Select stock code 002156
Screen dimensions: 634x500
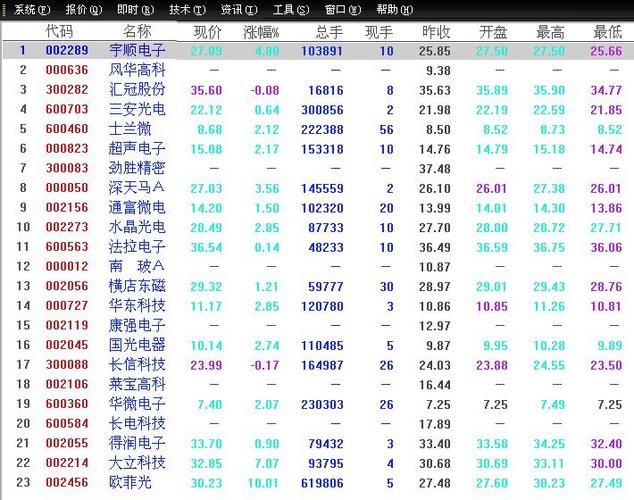coord(67,207)
